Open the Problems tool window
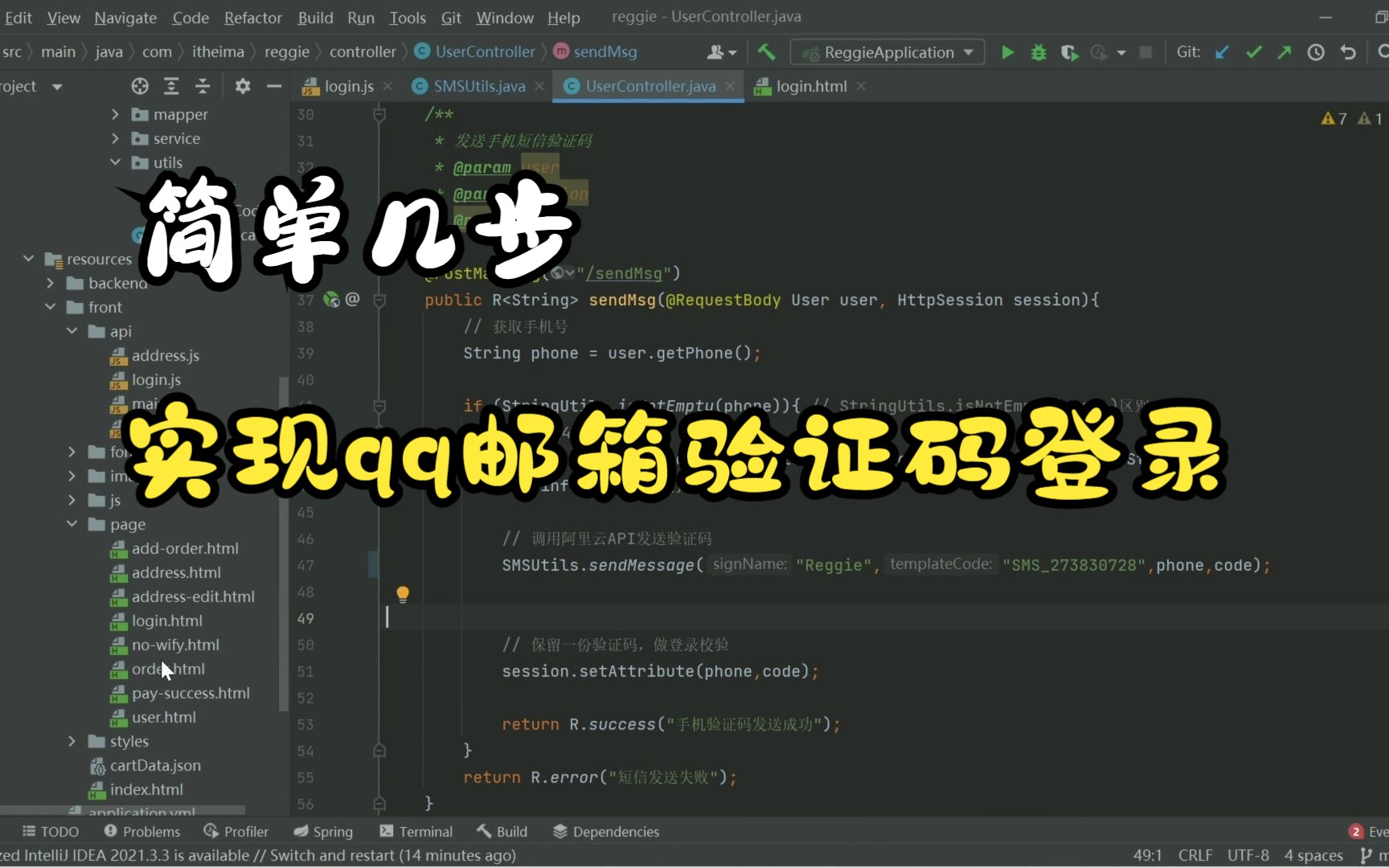Screen dimensions: 1389x868 pos(141,832)
